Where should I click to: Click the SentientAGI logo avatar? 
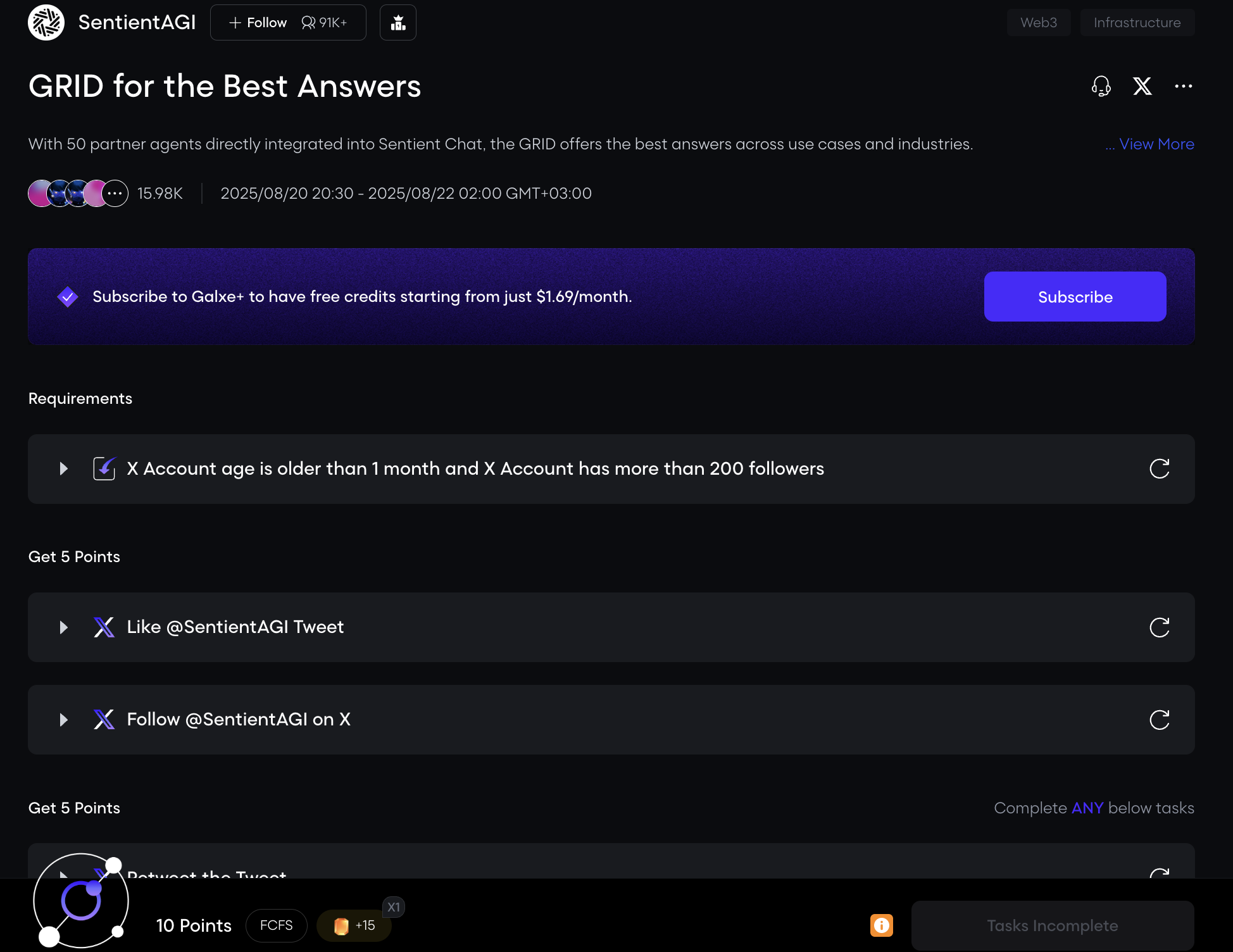[46, 23]
